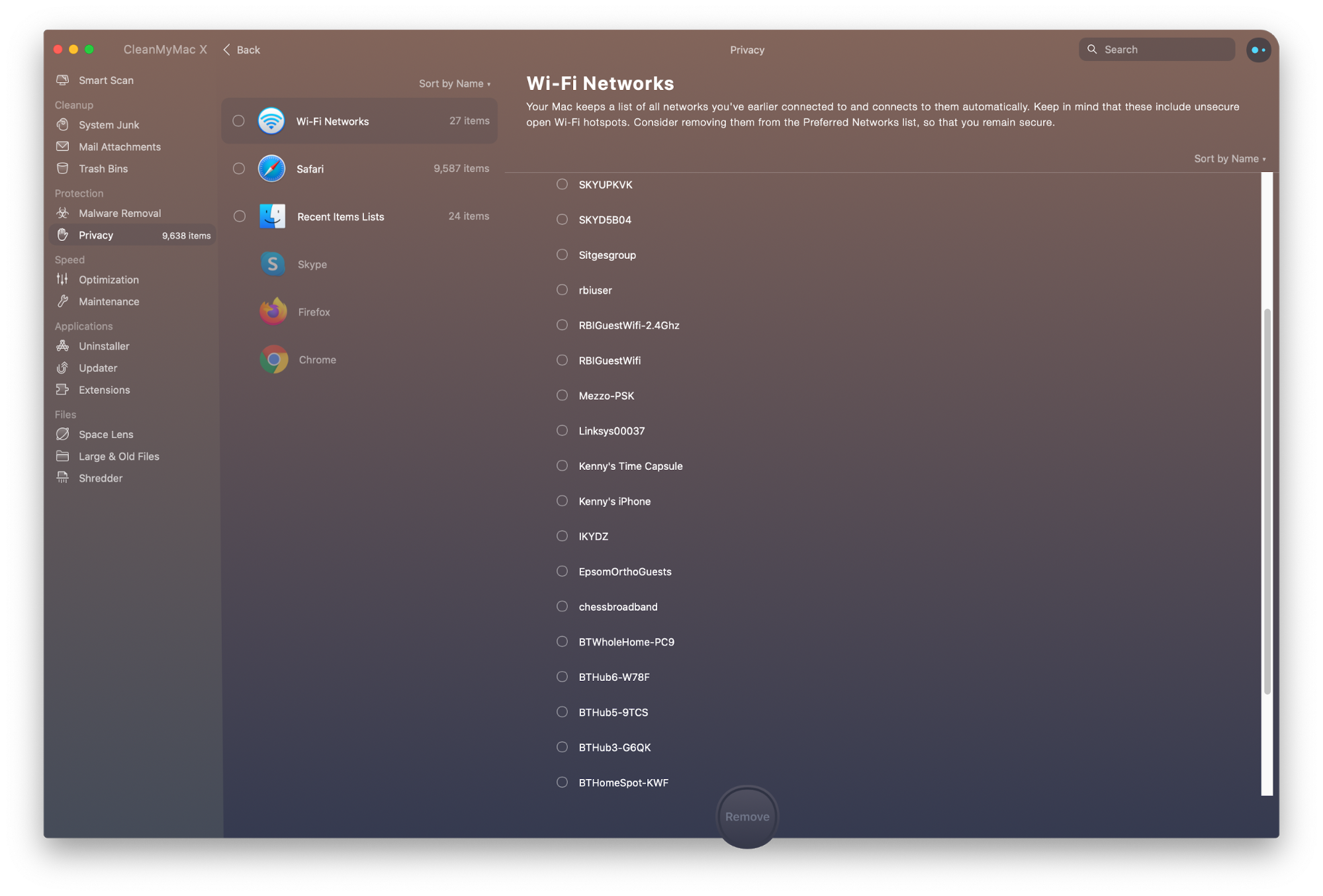Open the network list Sort by Name dropdown

pyautogui.click(x=1230, y=159)
